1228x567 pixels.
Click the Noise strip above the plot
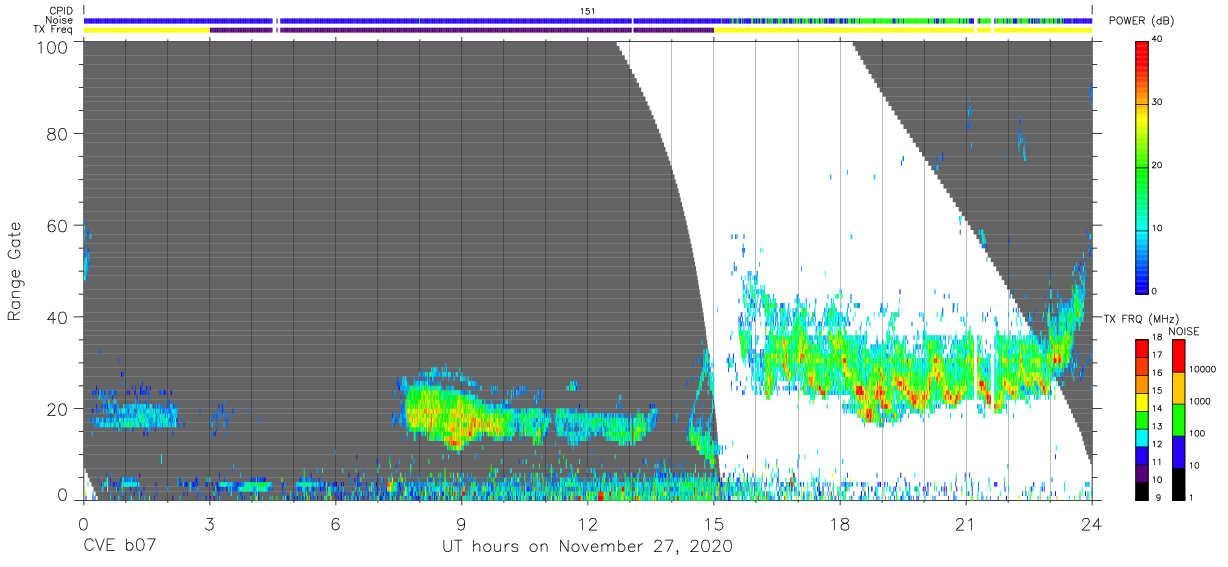coord(588,20)
